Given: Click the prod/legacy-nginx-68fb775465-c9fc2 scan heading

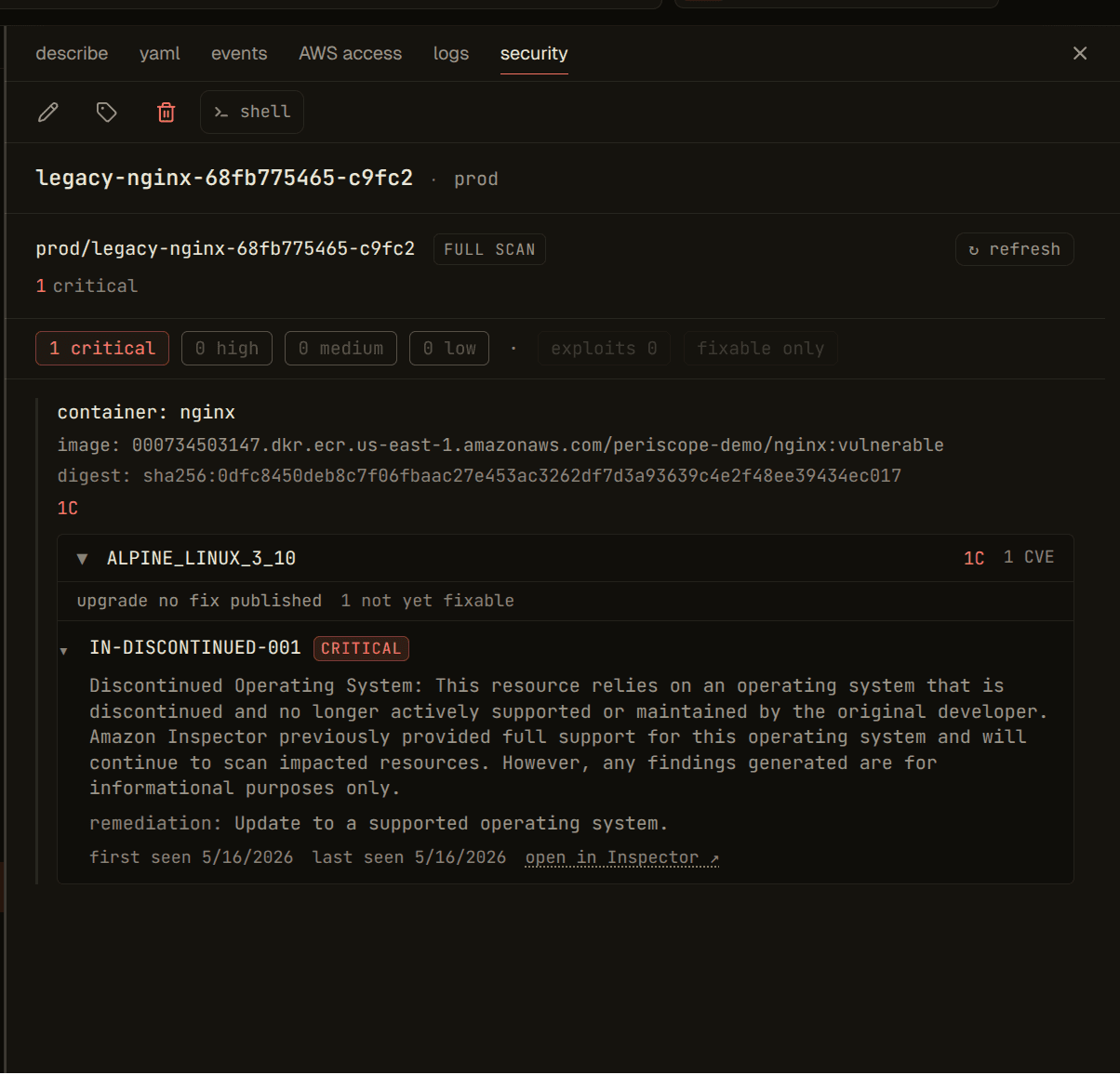Looking at the screenshot, I should point(225,248).
